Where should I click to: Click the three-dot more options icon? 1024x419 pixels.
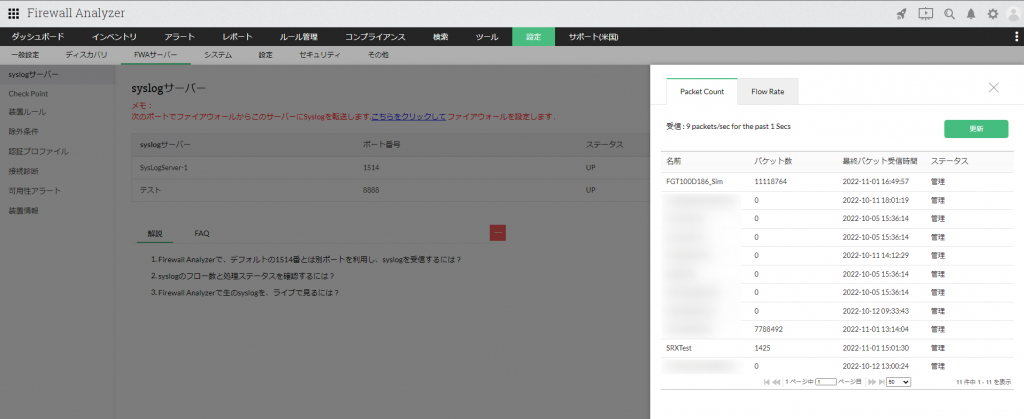(1016, 37)
